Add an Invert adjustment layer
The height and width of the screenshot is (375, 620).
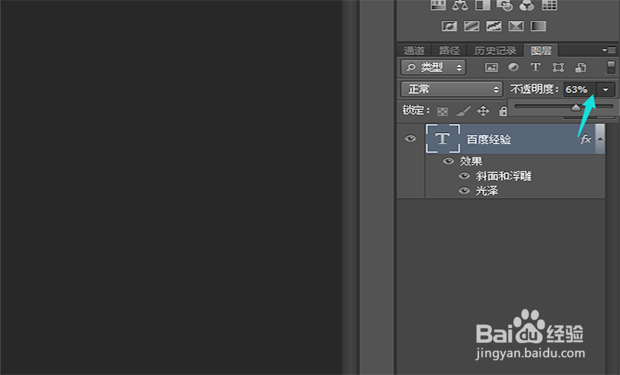coord(449,26)
